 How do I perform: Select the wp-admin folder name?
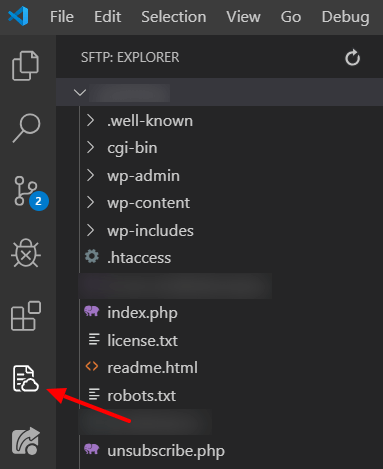coord(143,176)
